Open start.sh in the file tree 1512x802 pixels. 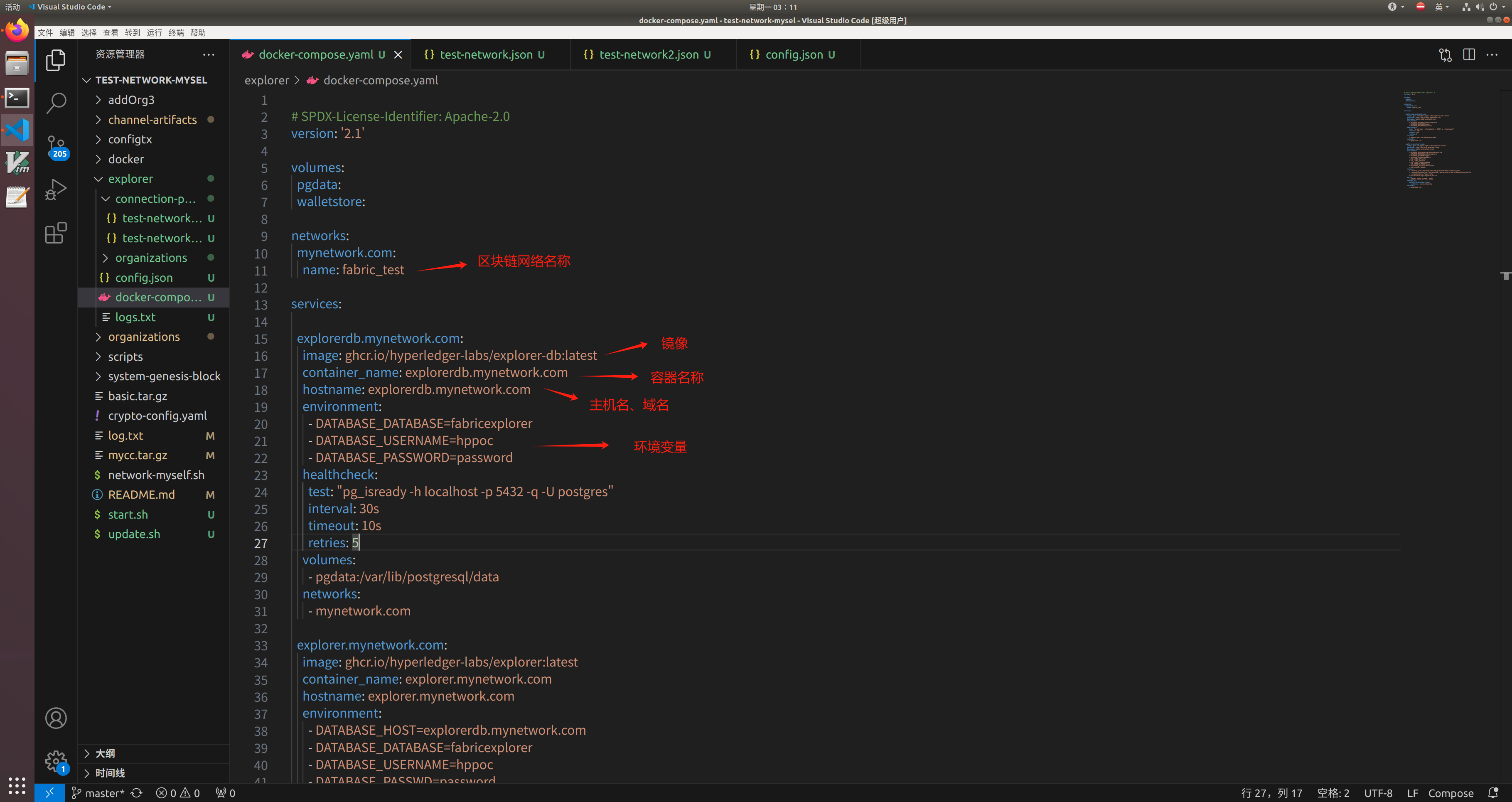[153, 514]
